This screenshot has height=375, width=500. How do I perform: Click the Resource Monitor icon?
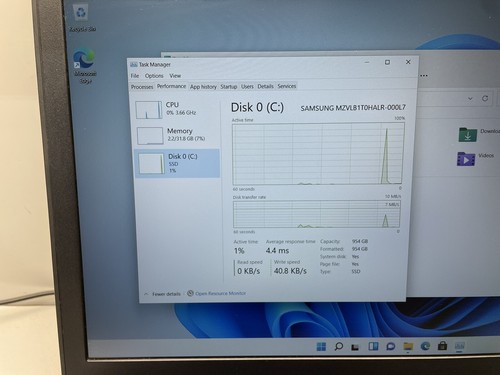[190, 293]
